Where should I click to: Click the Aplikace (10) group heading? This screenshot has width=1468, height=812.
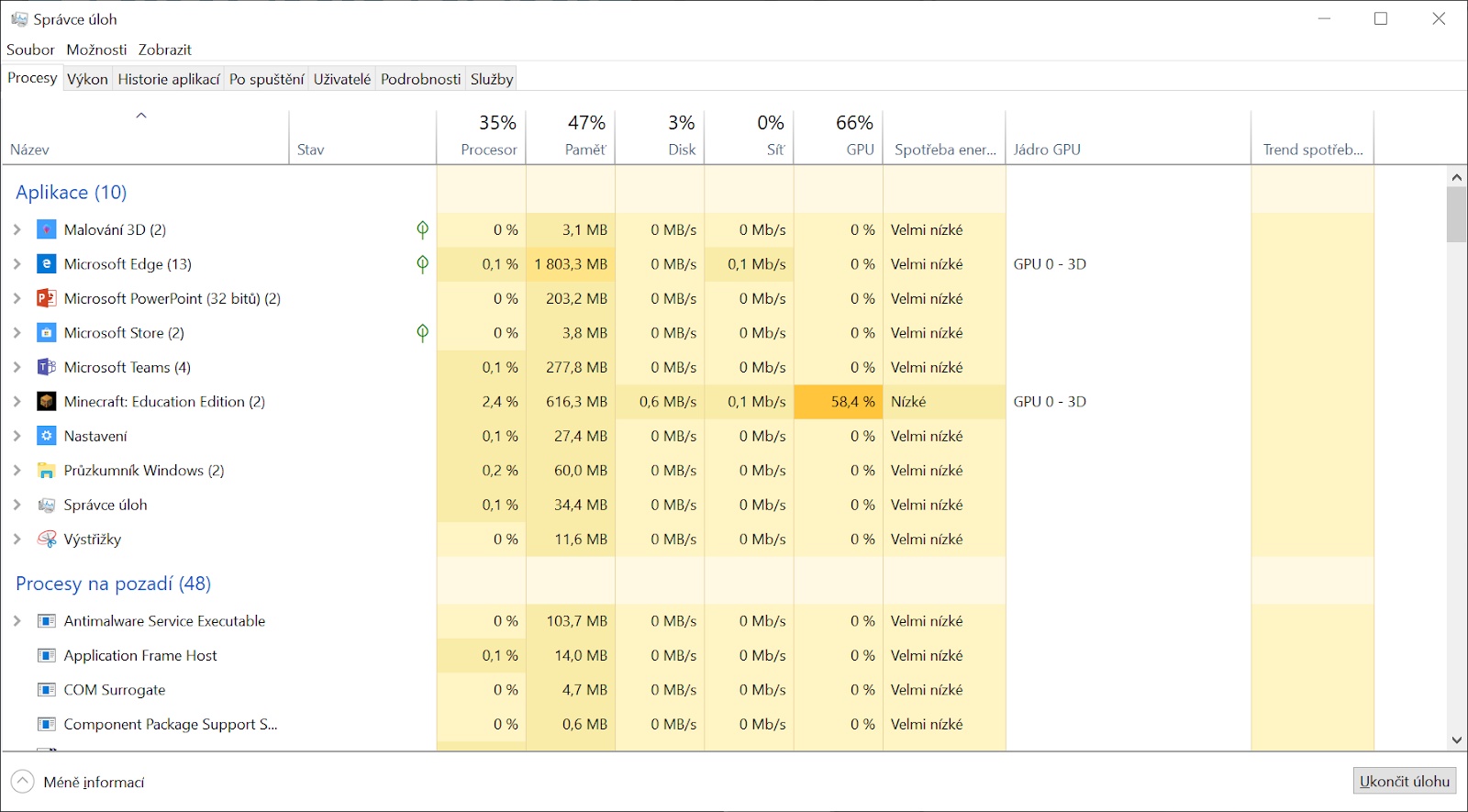point(71,192)
